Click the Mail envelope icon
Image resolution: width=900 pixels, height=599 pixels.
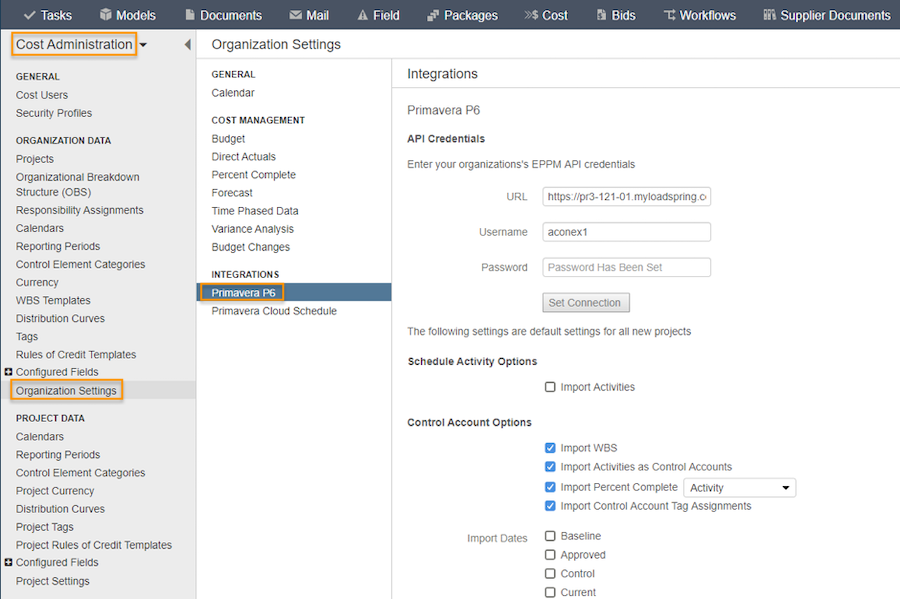[x=296, y=15]
